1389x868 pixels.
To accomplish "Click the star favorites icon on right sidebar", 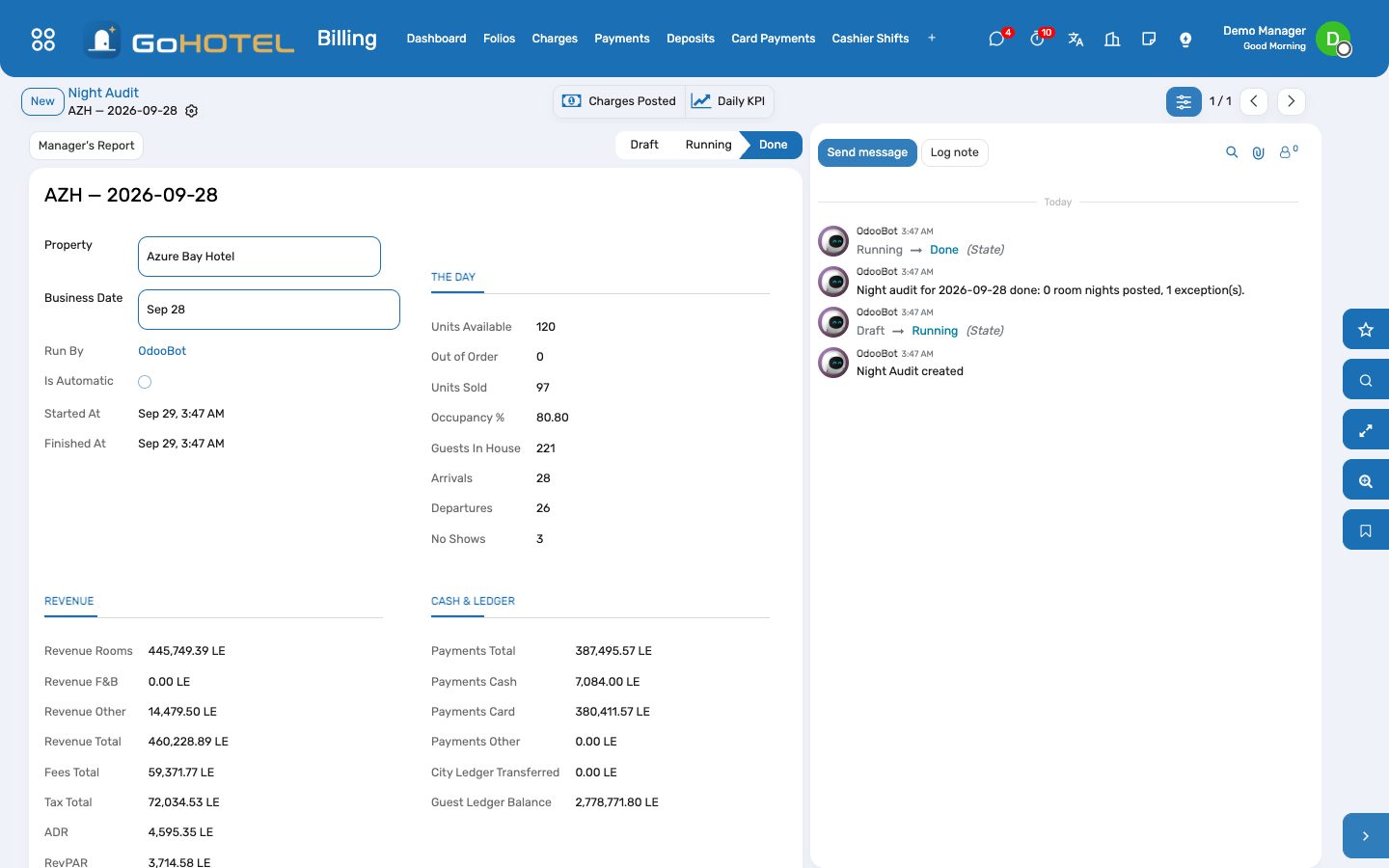I will coord(1366,330).
